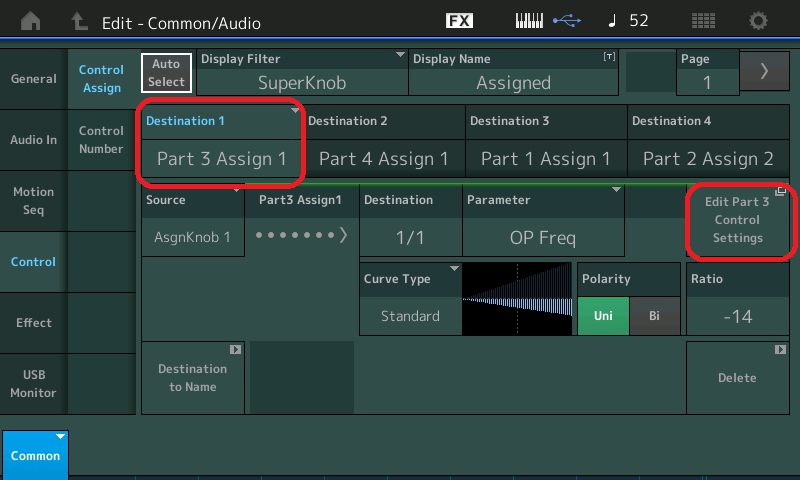Set polarity to Bi
The image size is (800, 480).
click(x=654, y=316)
